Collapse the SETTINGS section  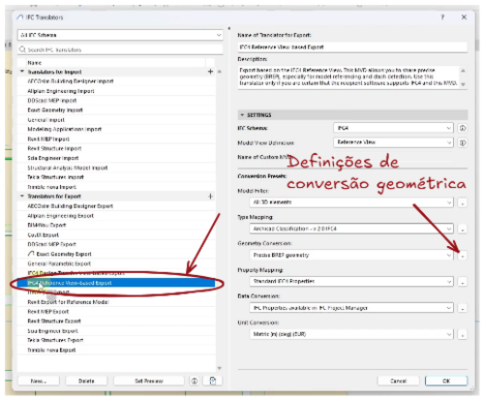[x=242, y=115]
